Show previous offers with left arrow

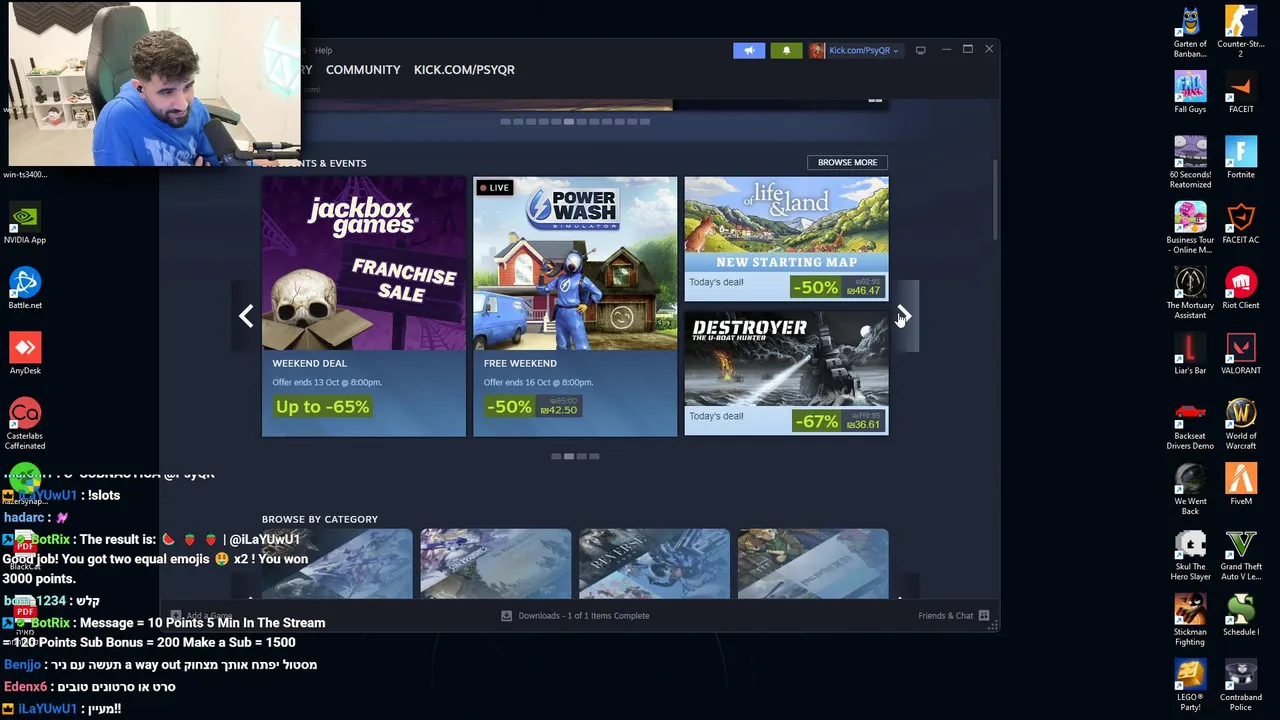point(246,316)
